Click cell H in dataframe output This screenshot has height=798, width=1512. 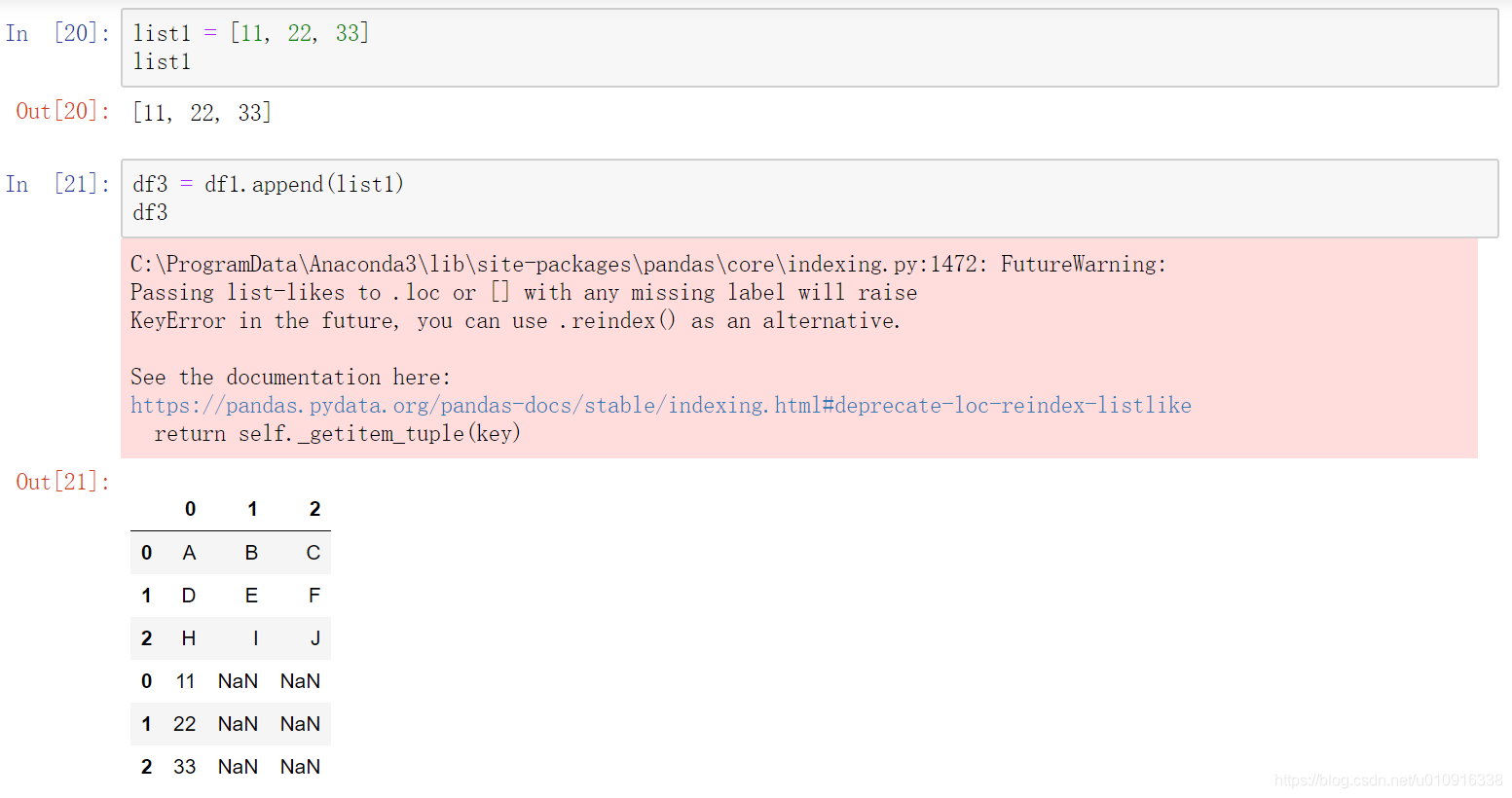coord(189,638)
